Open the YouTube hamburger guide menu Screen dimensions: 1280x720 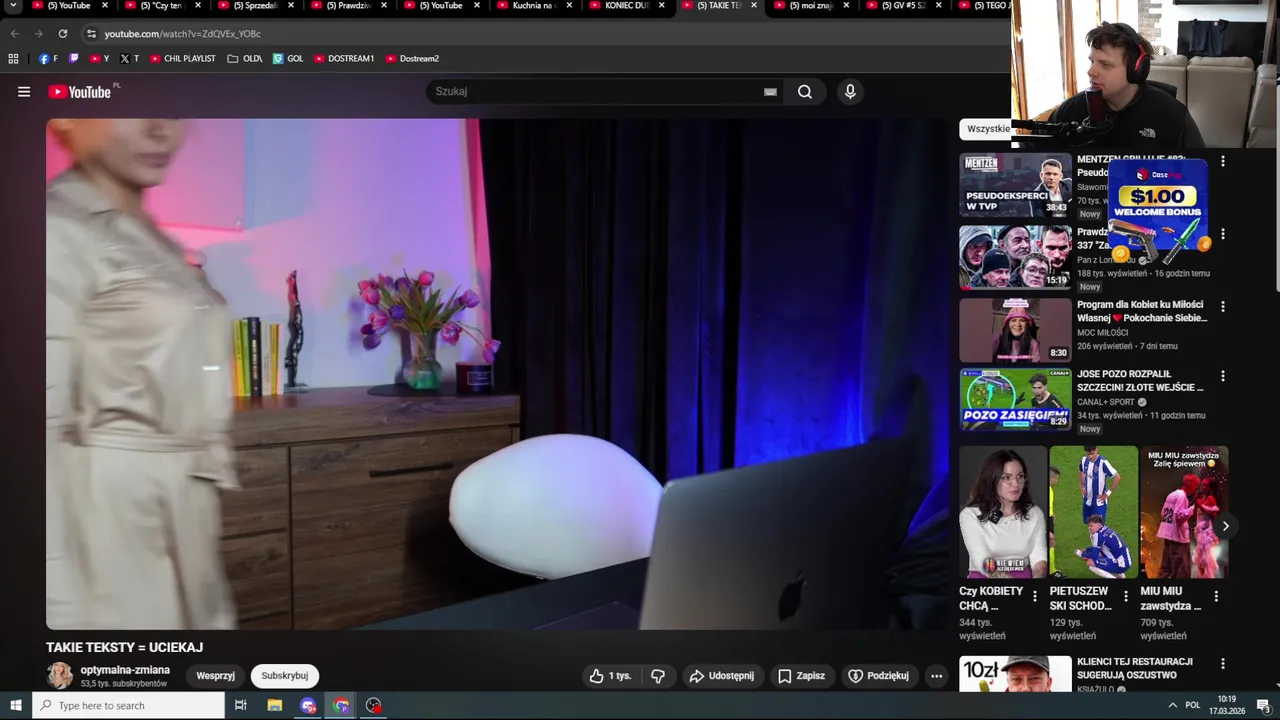pos(24,92)
